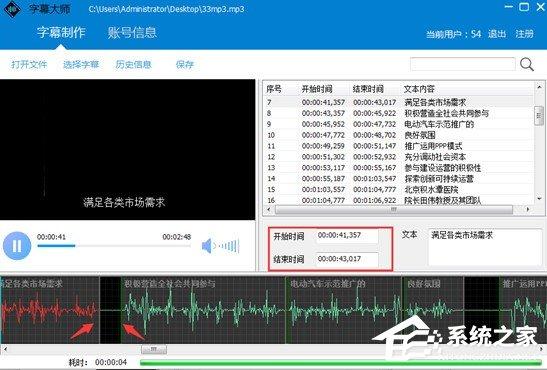This screenshot has height=370, width=547.
Task: Select row 11 推广运用PPP模式
Action: pyautogui.click(x=398, y=146)
